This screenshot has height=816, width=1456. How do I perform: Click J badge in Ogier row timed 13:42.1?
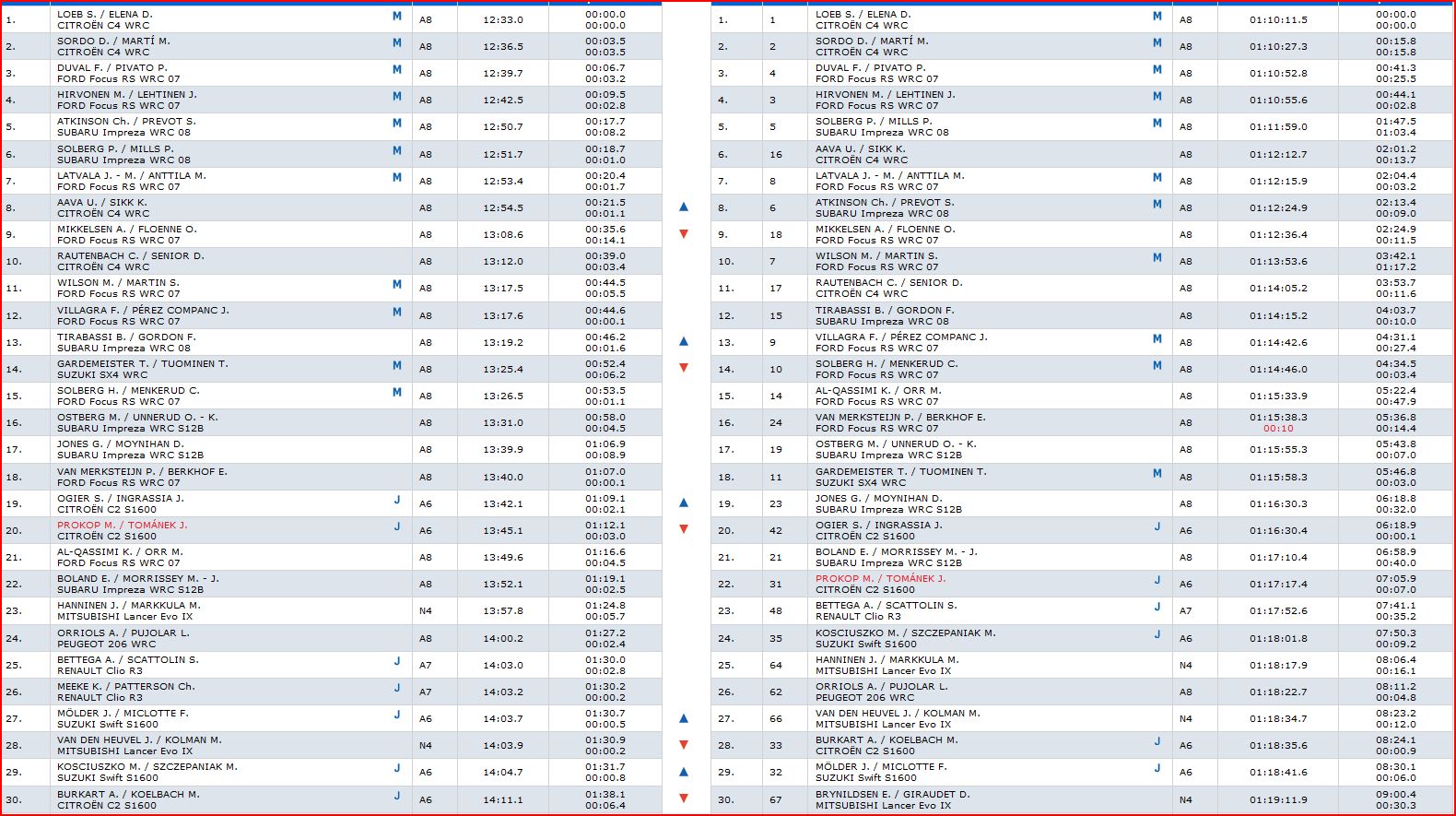(397, 500)
